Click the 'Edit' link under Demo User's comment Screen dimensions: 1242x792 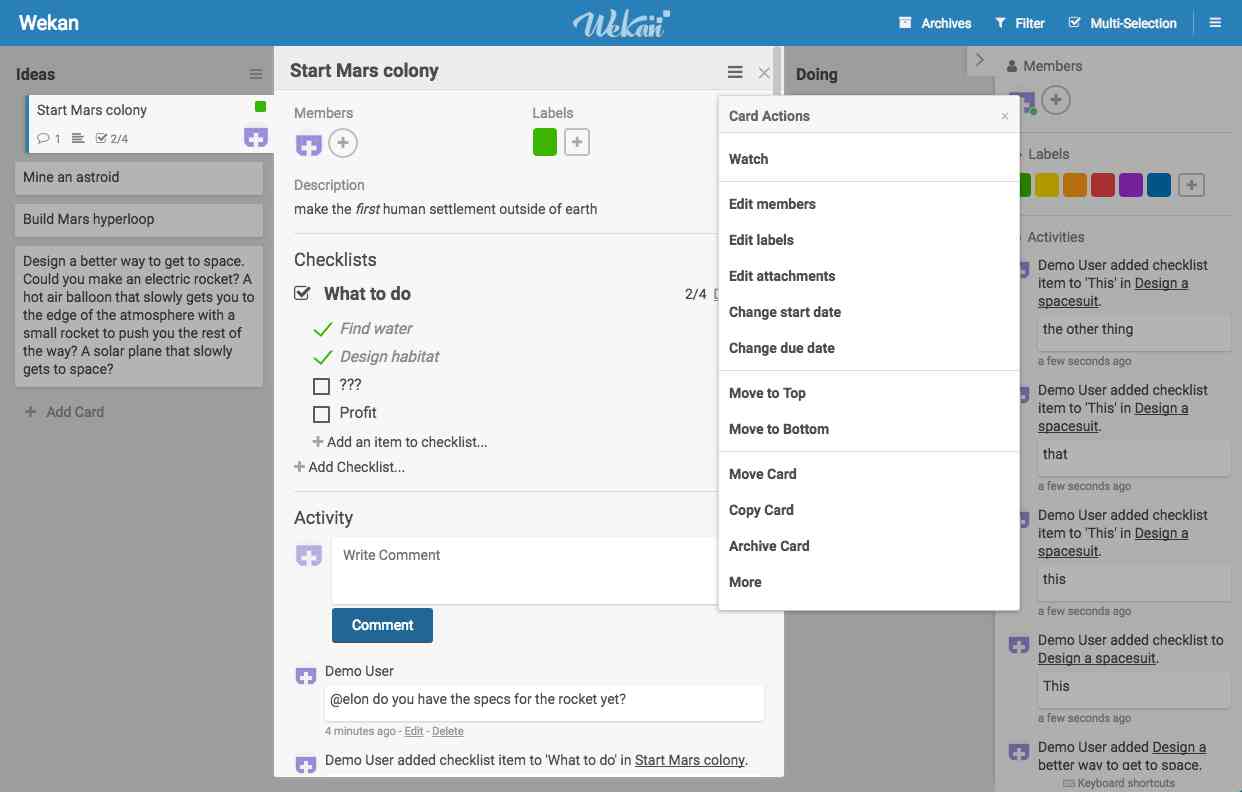click(x=413, y=731)
